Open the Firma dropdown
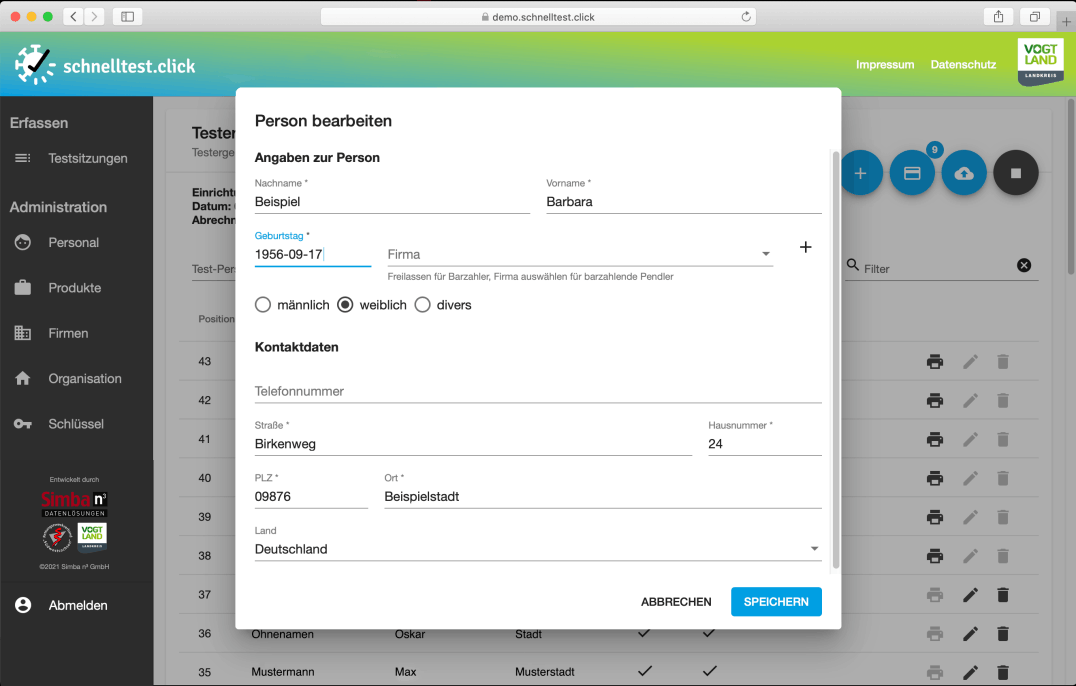The height and width of the screenshot is (686, 1076). click(580, 255)
